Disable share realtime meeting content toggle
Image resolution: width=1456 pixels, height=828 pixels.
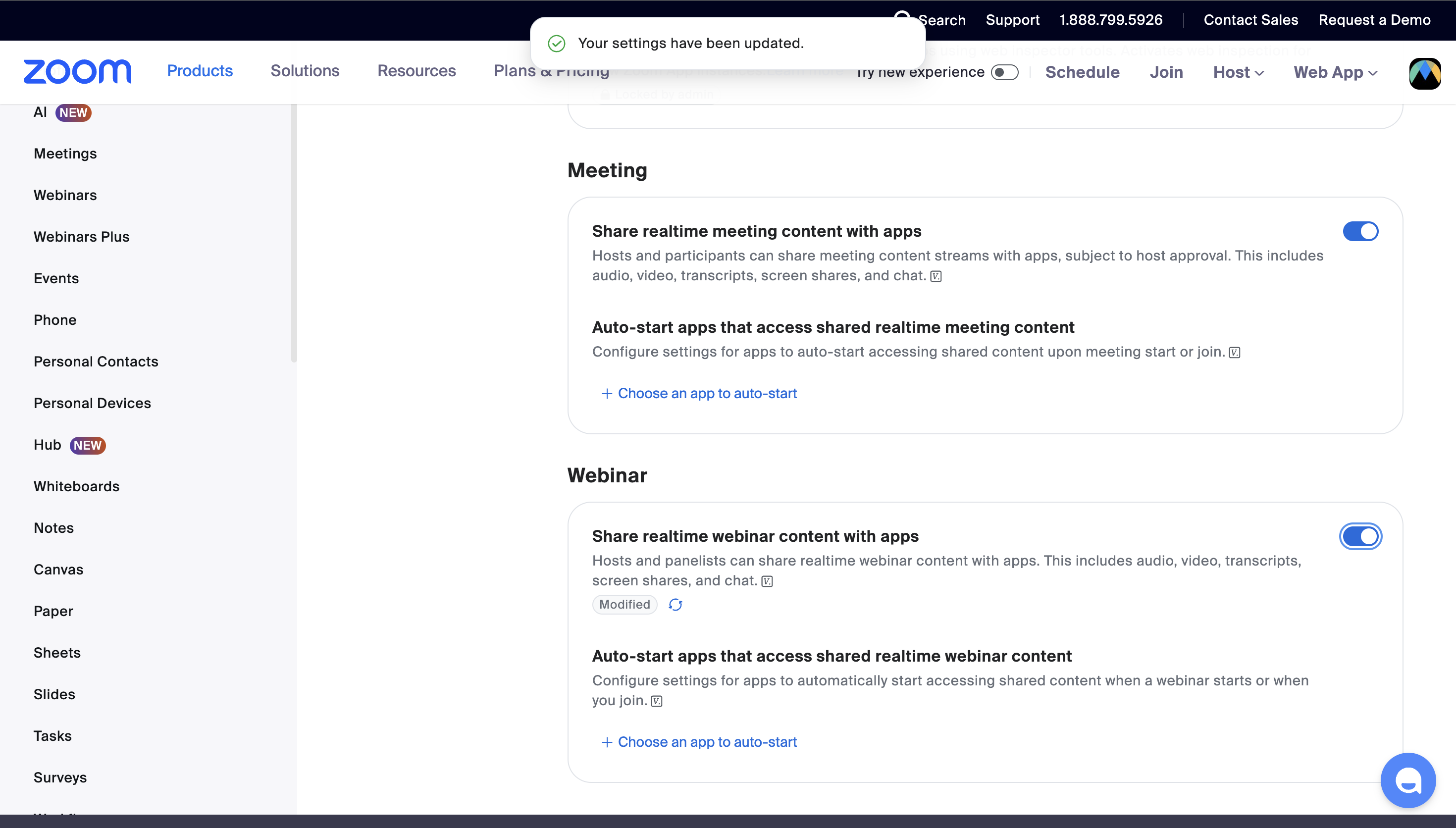point(1360,231)
